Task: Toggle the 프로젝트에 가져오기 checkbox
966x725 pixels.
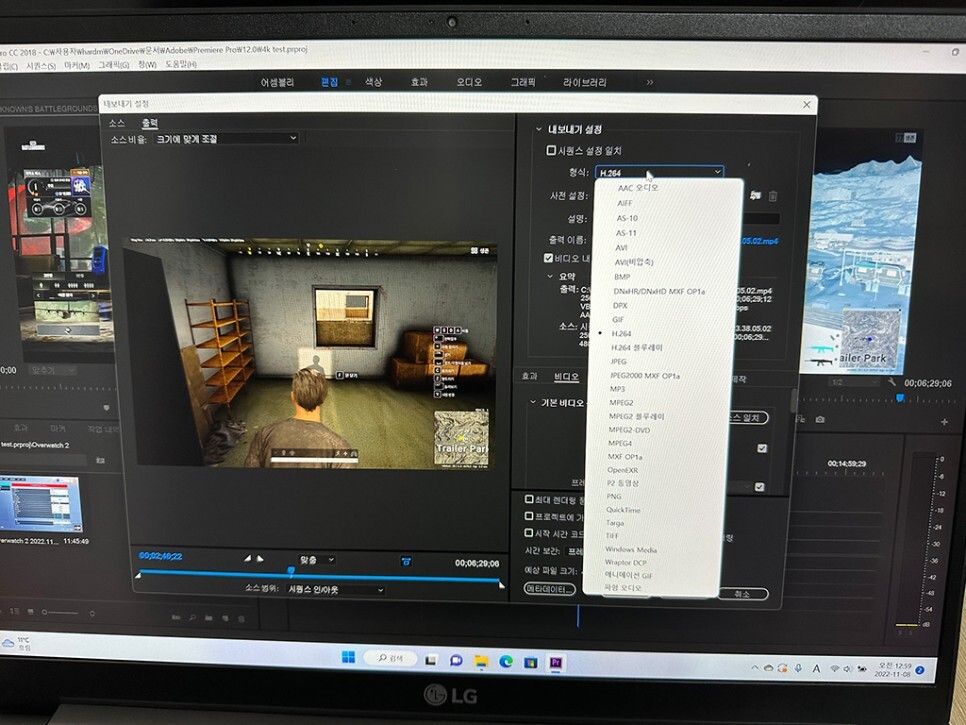Action: (x=529, y=516)
